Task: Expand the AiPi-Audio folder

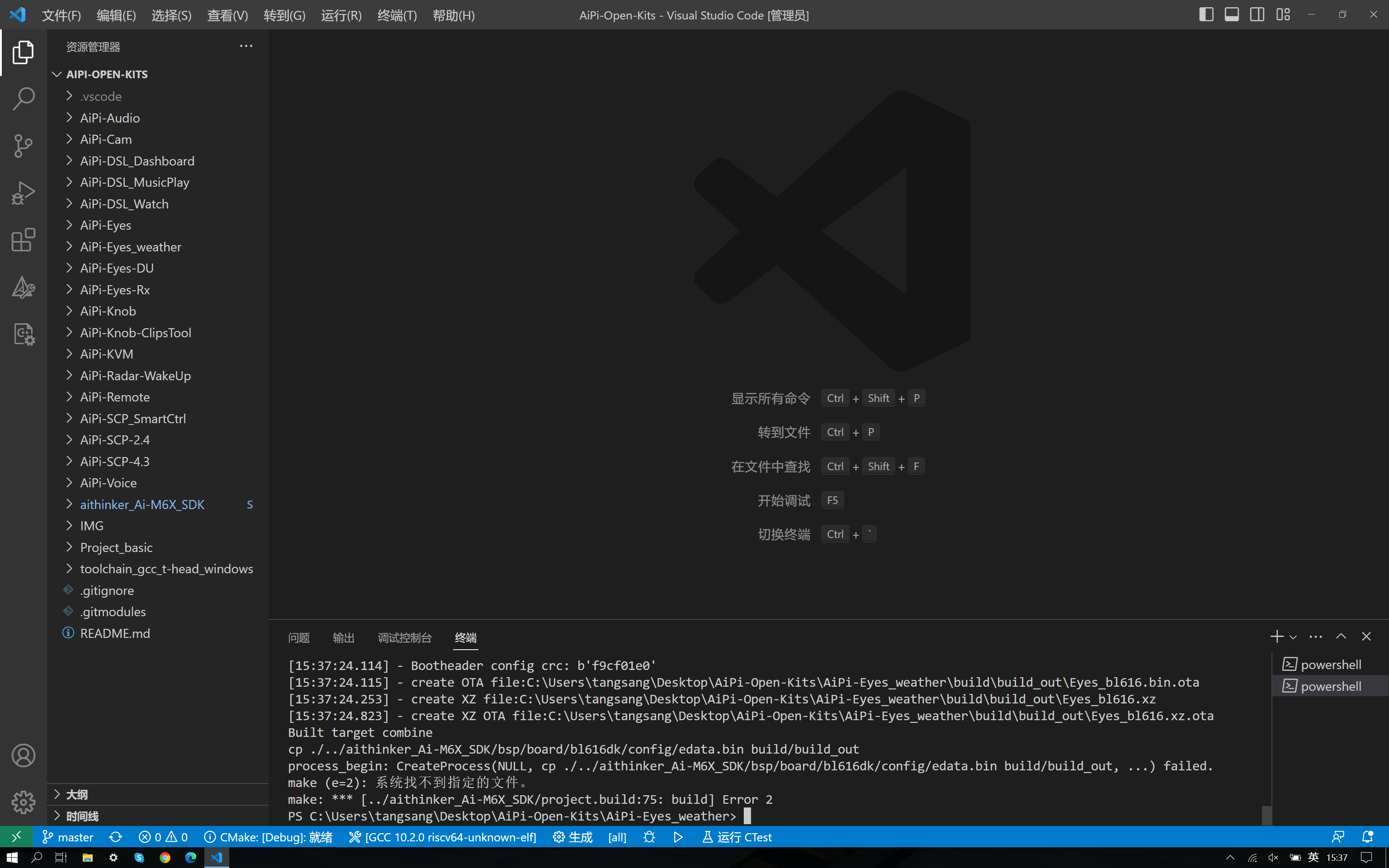Action: pyautogui.click(x=158, y=118)
